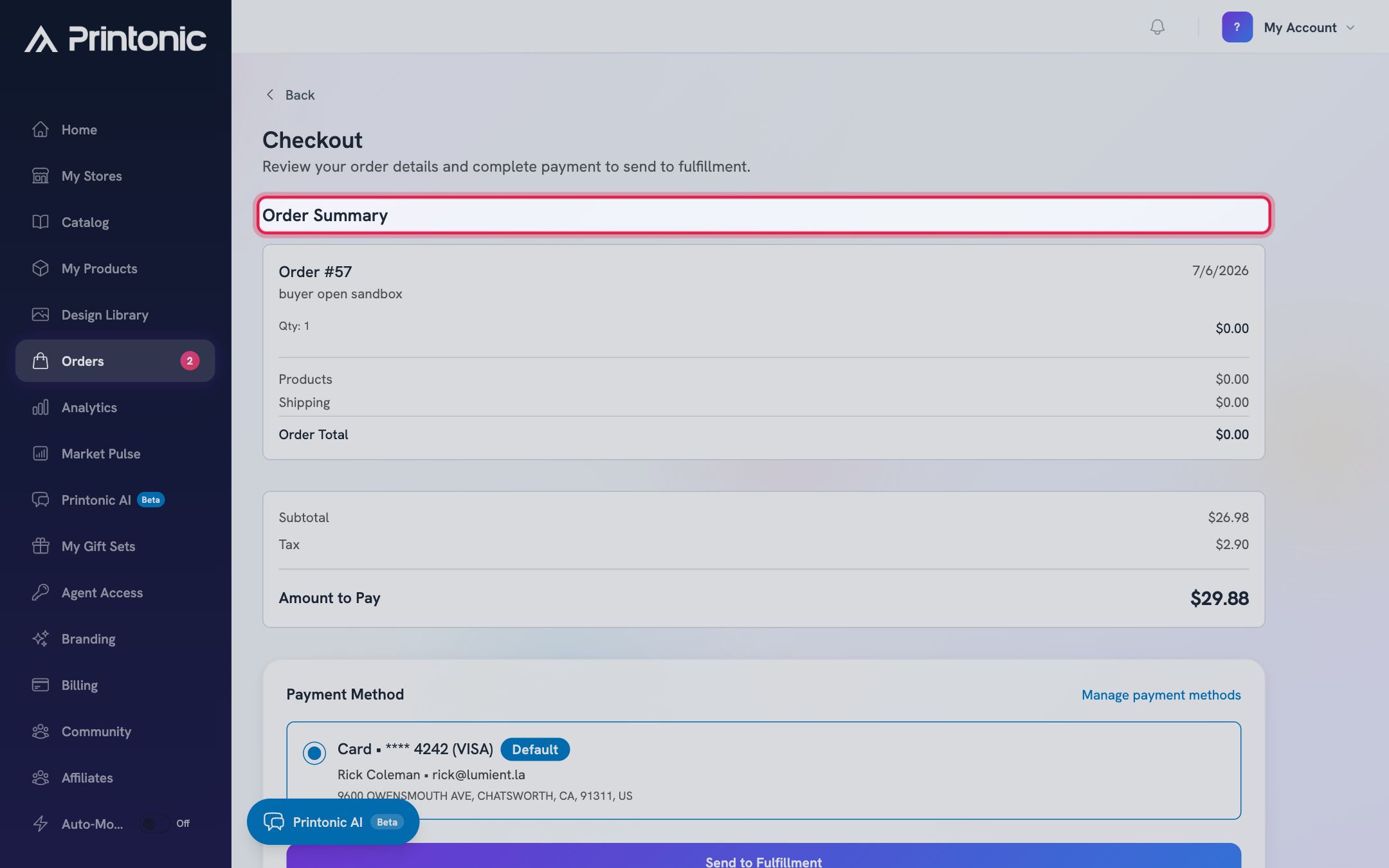Click the Auto-Mo lightning bolt icon
This screenshot has height=868, width=1389.
tap(41, 824)
